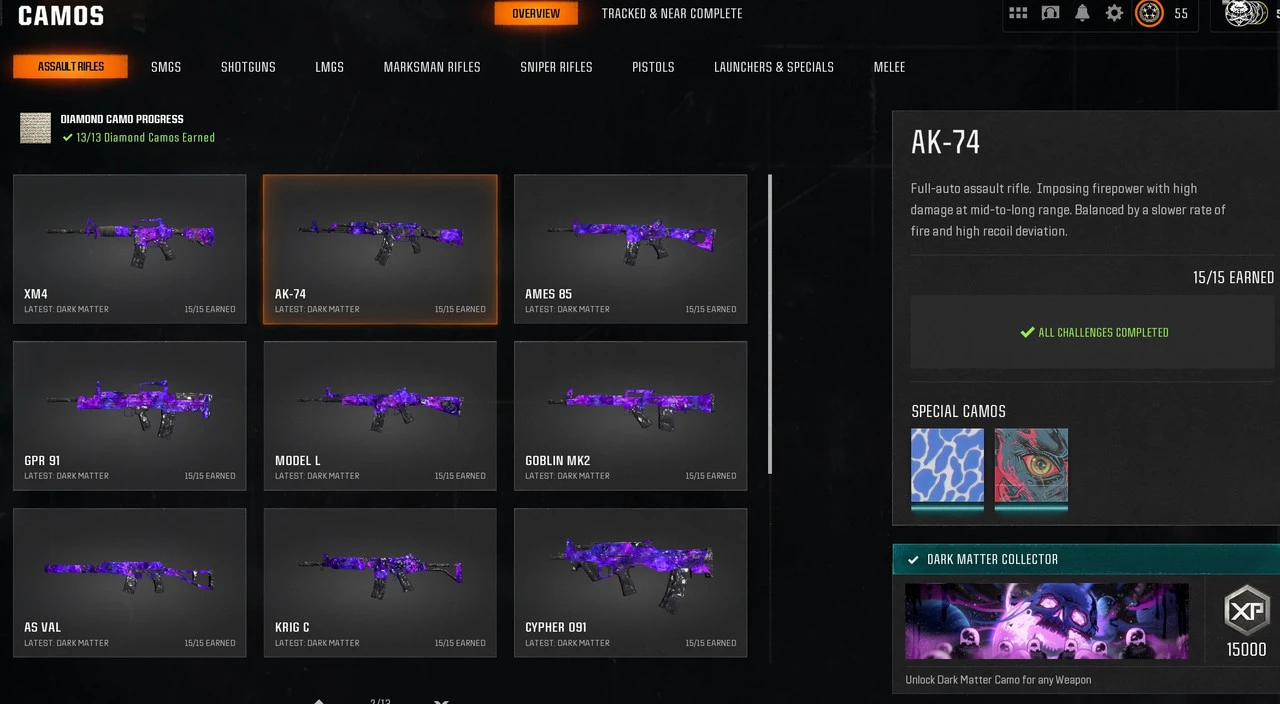Image resolution: width=1280 pixels, height=704 pixels.
Task: Select the Goblin MK2 weapon card
Action: [630, 416]
